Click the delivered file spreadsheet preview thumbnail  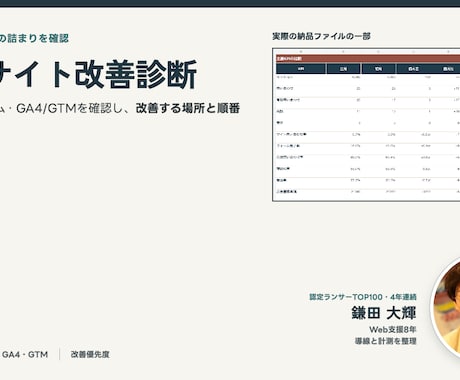coord(366,125)
